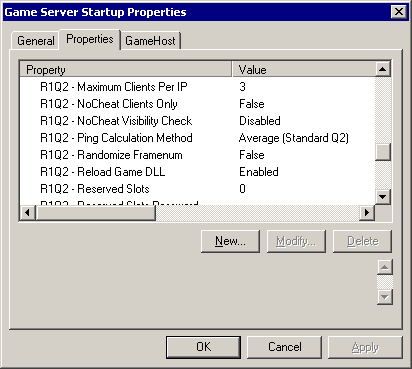Click the Average (Standard Q2) value
Image resolution: width=412 pixels, height=369 pixels.
click(294, 138)
